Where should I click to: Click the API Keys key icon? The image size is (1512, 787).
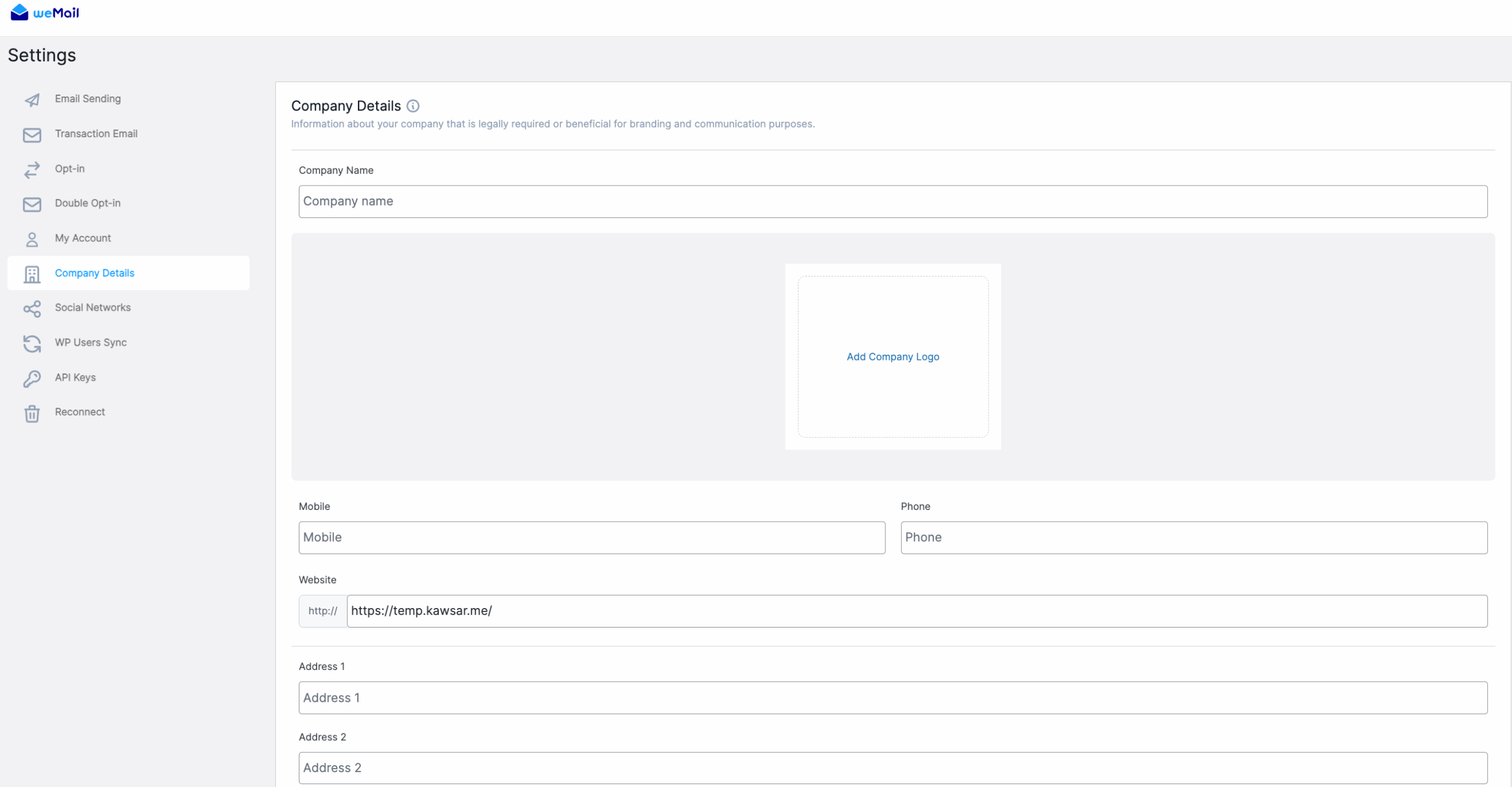[32, 378]
